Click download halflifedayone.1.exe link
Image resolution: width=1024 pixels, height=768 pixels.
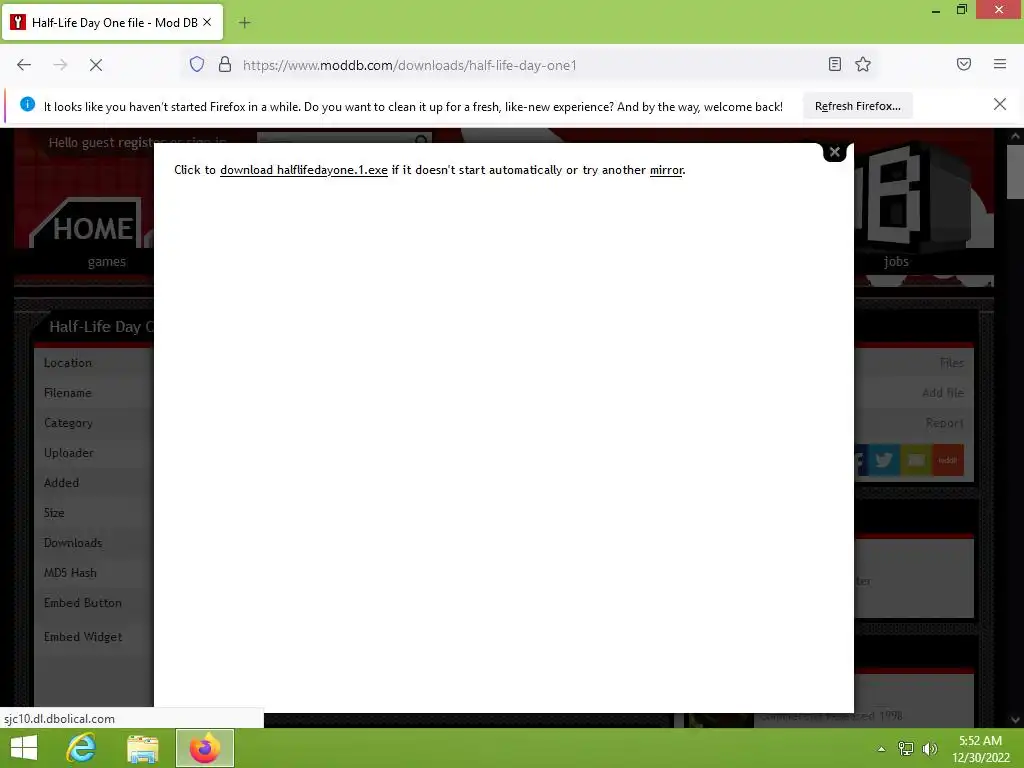click(x=304, y=170)
